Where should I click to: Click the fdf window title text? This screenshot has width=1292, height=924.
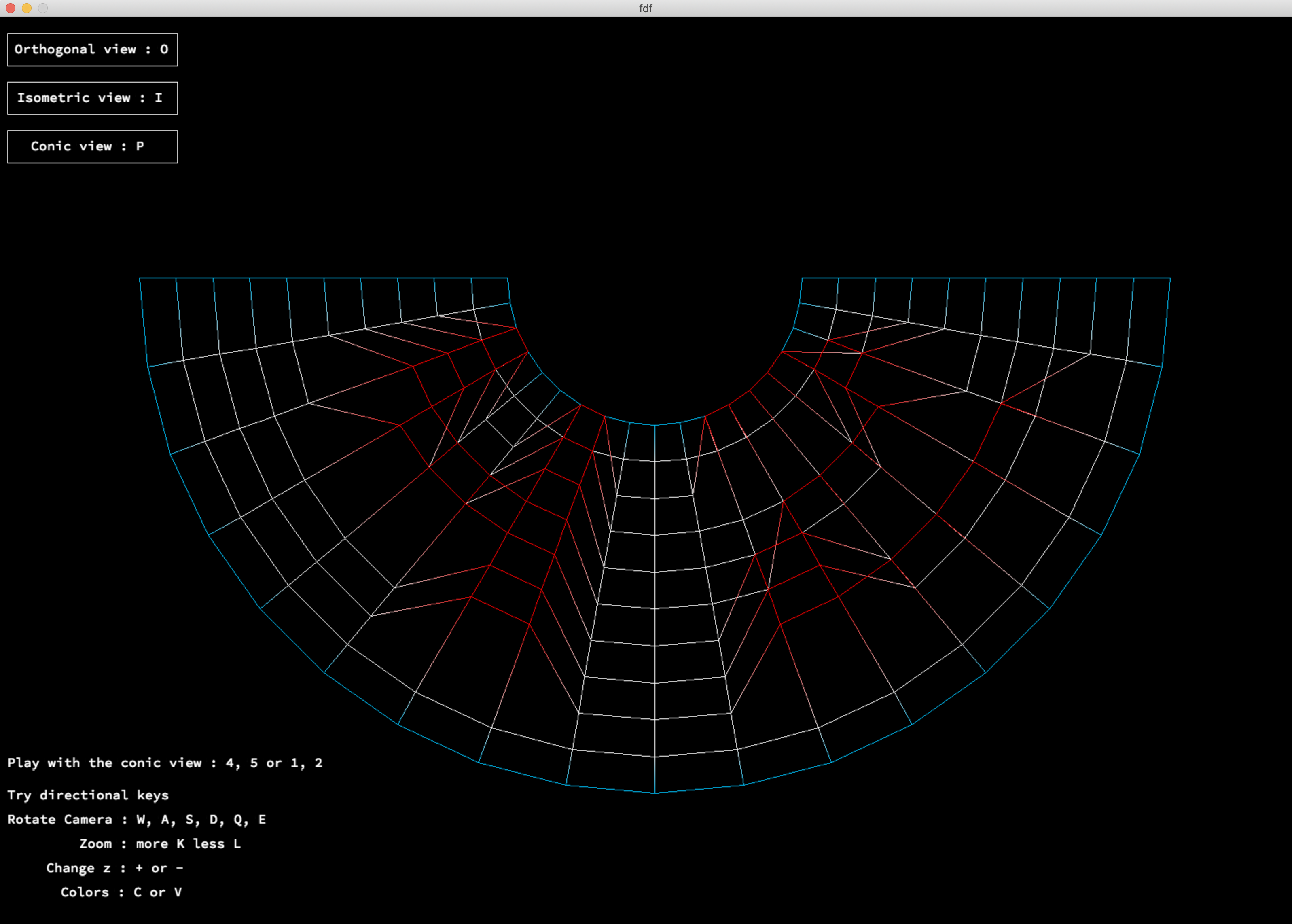point(646,8)
